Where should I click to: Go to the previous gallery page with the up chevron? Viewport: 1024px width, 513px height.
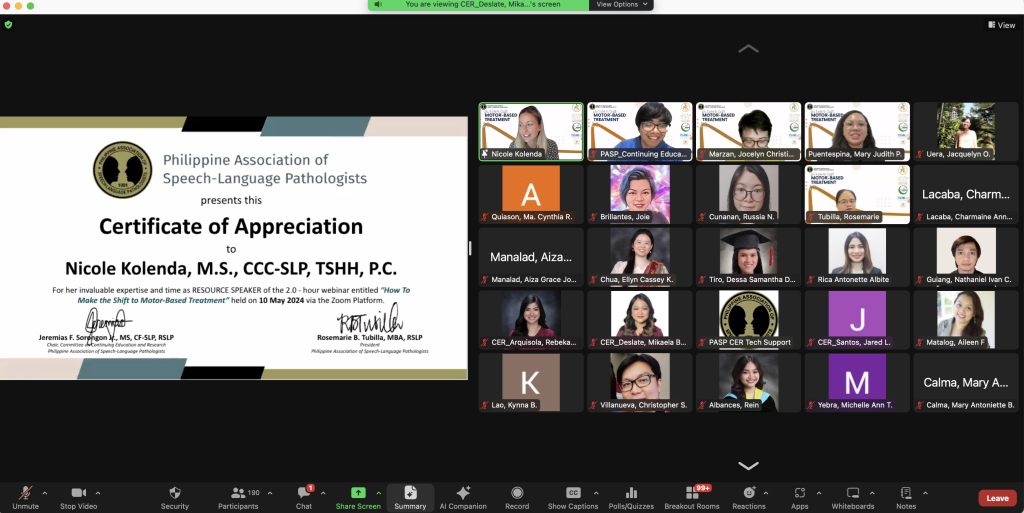point(748,49)
